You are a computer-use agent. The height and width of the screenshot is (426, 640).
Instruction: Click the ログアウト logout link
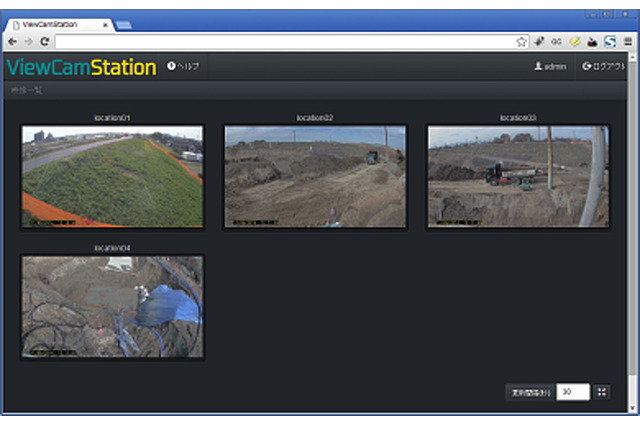tap(603, 67)
